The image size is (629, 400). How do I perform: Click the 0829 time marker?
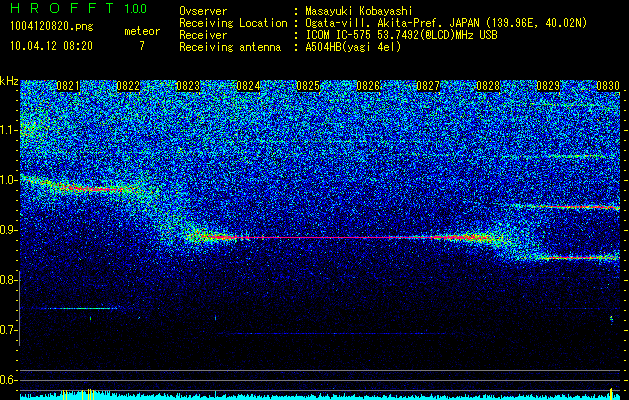point(548,86)
